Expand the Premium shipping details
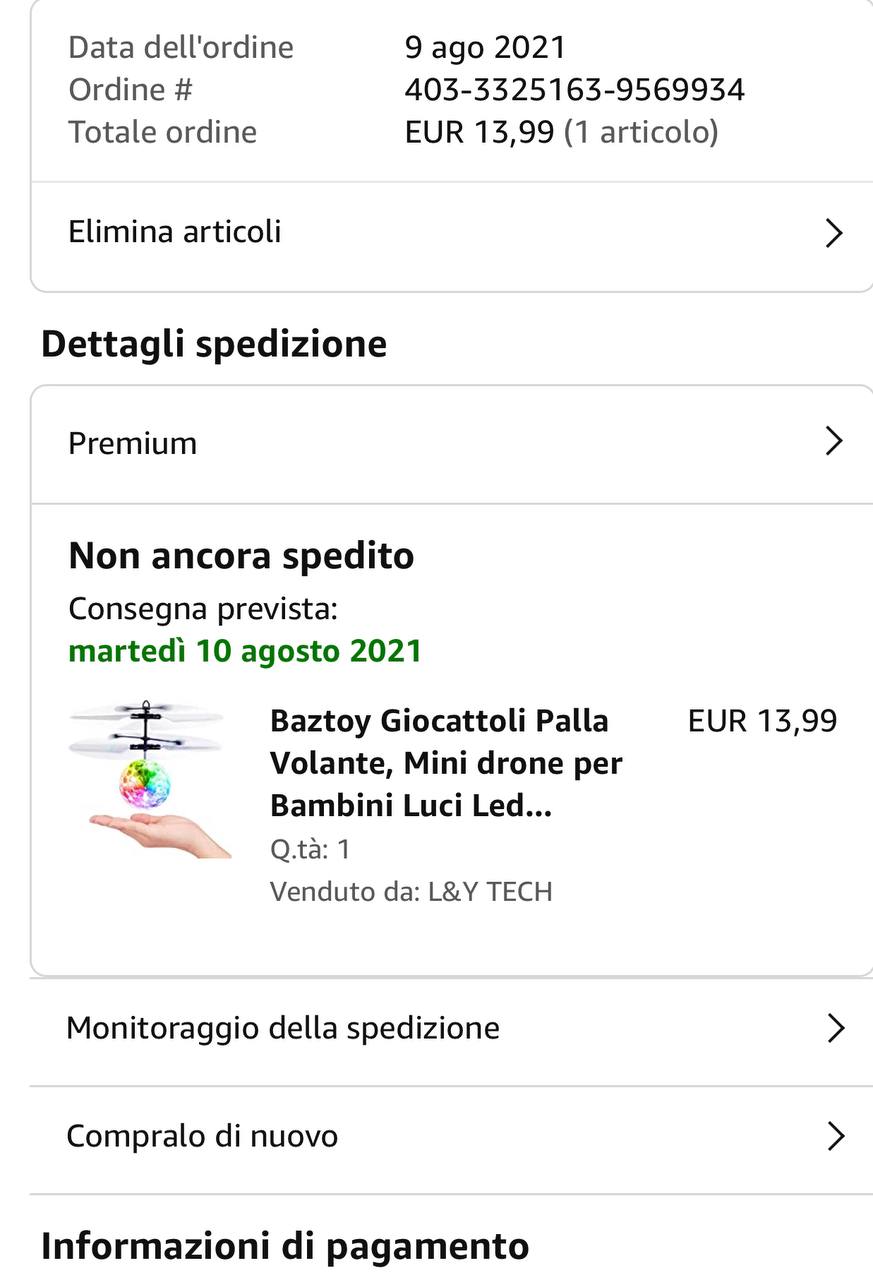The image size is (873, 1280). [x=133, y=443]
